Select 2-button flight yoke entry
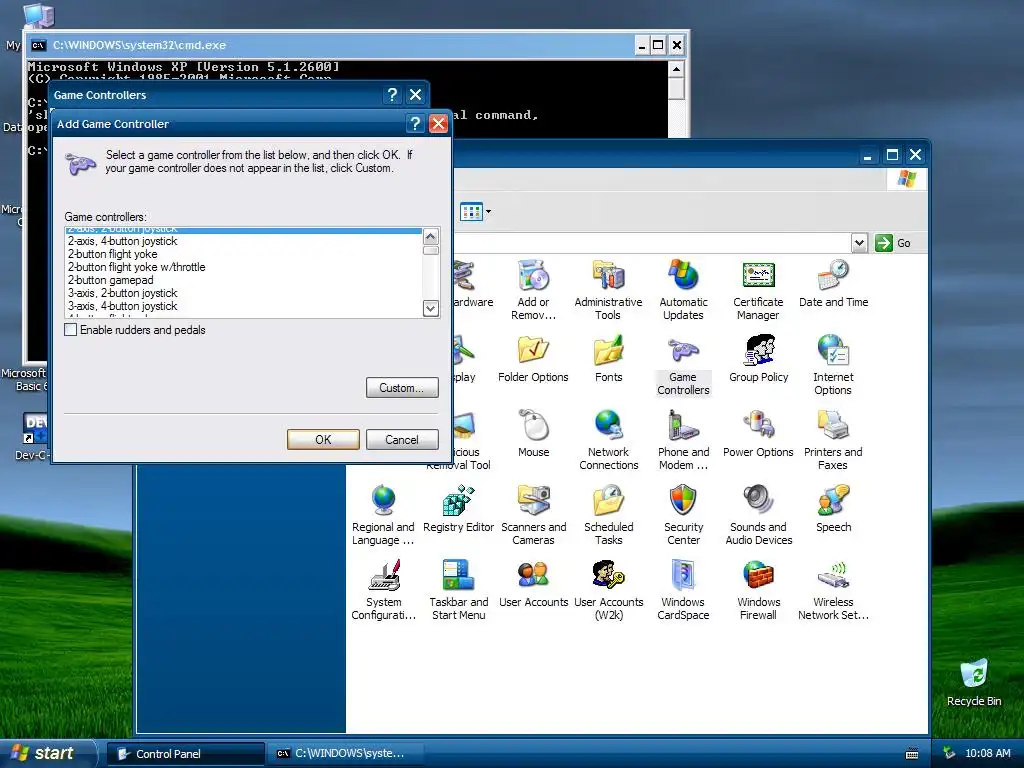Screen dimensions: 1024x768 tap(244, 254)
